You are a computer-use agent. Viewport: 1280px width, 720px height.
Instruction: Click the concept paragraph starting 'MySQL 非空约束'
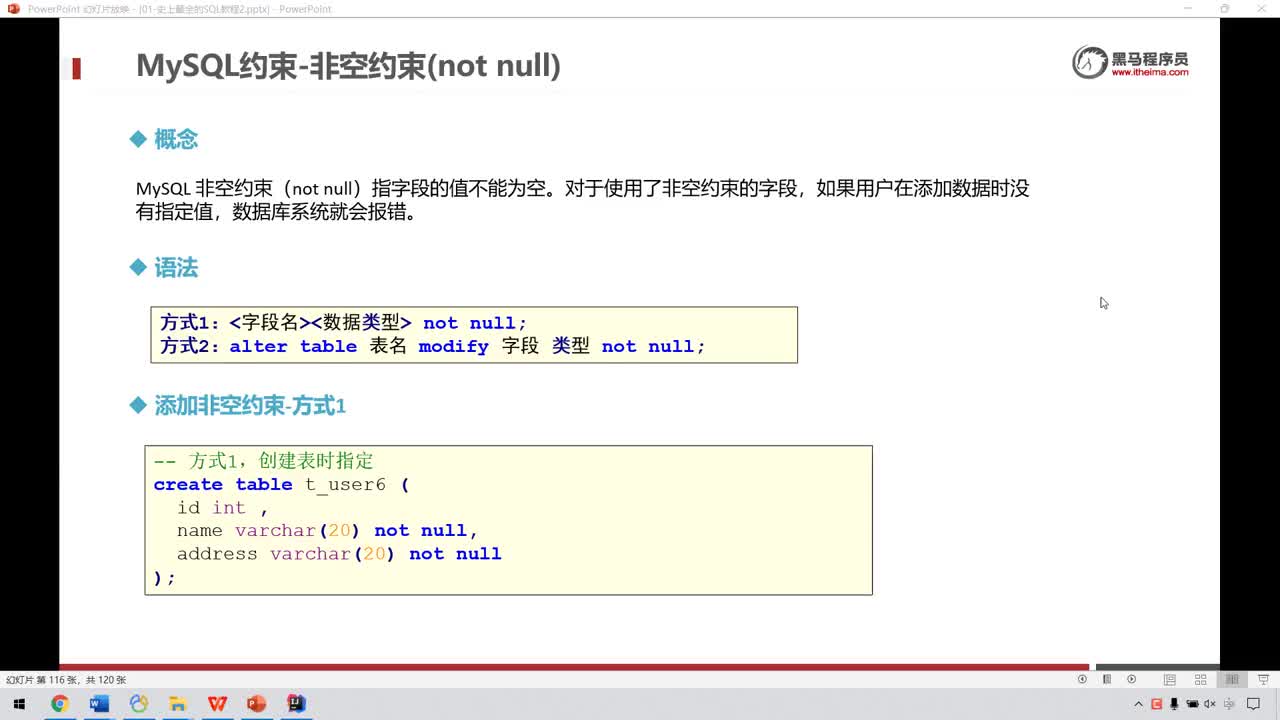click(x=582, y=200)
